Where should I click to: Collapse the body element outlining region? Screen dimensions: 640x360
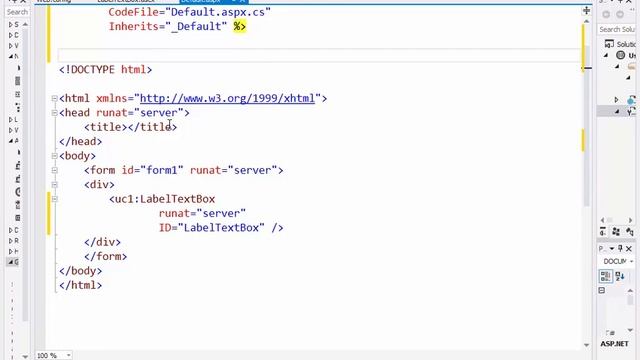54,156
